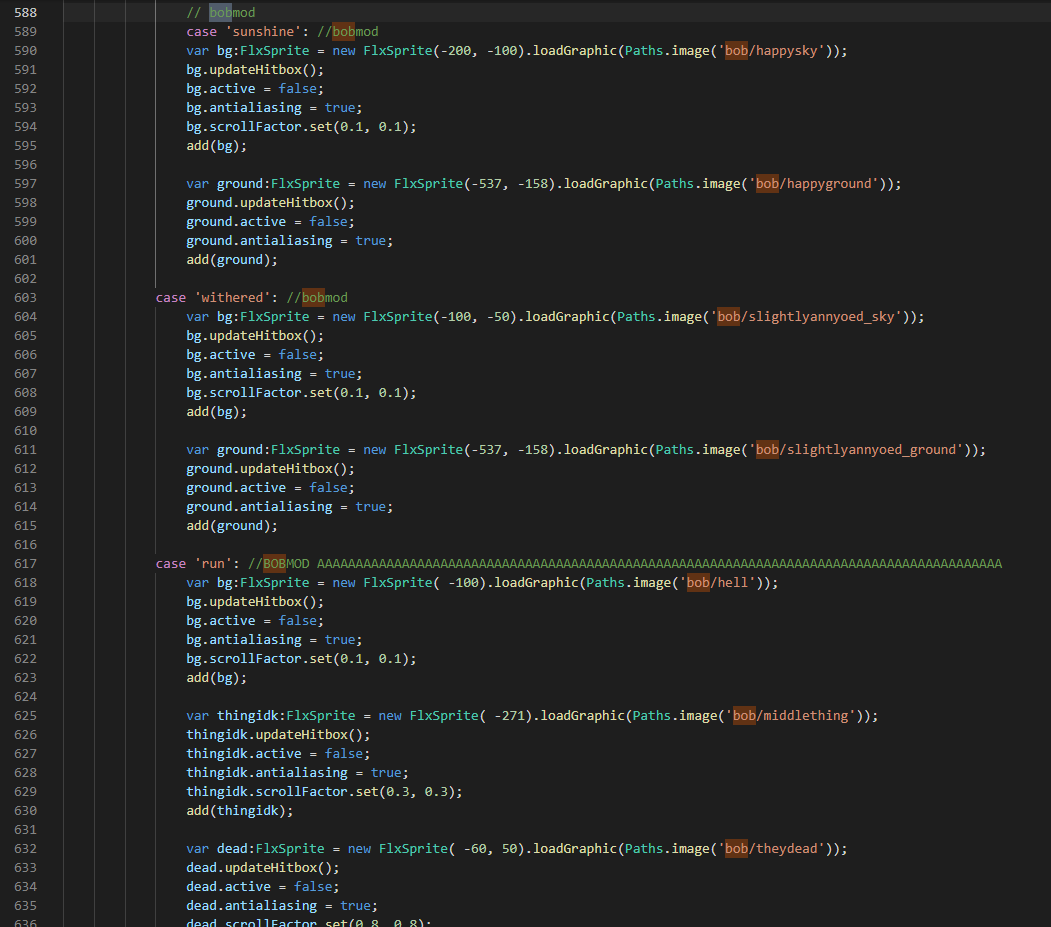
Task: Select the highlighted 'bob' token in 'bob/happysky'
Action: pos(736,50)
